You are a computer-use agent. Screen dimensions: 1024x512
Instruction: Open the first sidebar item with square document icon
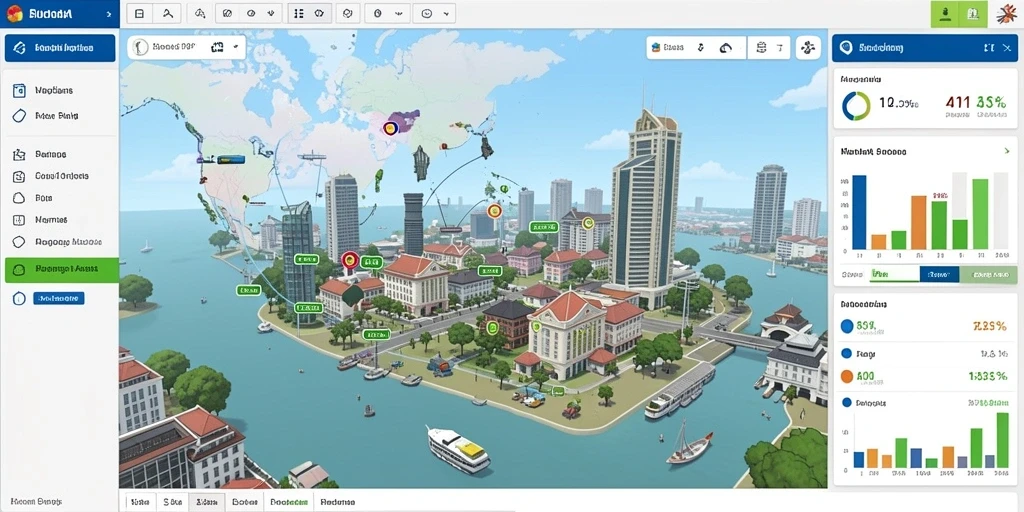click(59, 91)
